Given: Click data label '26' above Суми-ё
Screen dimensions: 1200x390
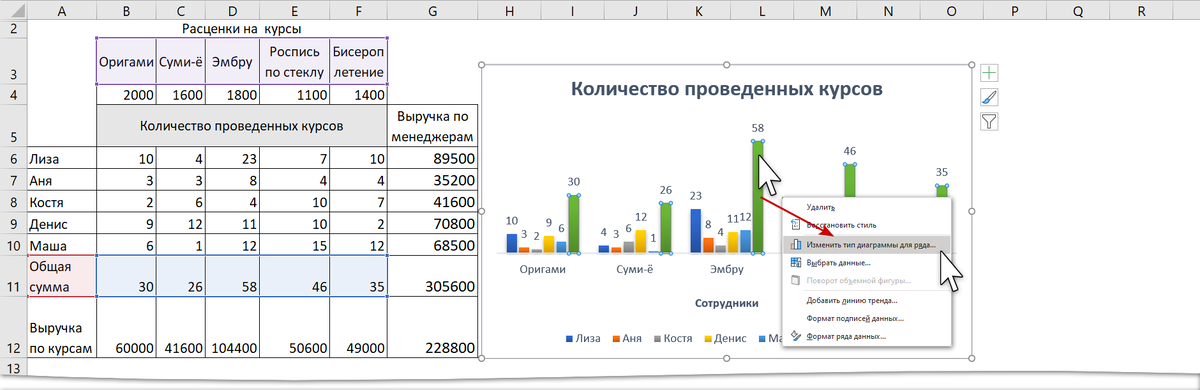Looking at the screenshot, I should (x=665, y=190).
